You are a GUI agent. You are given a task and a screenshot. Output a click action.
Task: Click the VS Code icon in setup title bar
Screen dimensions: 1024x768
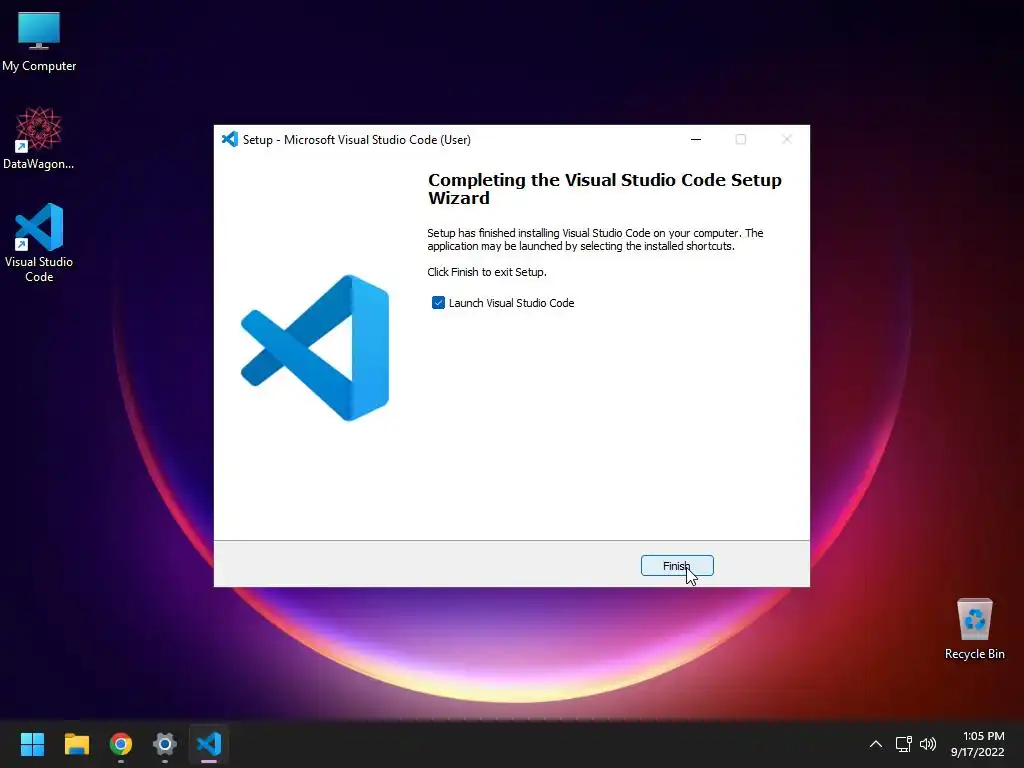pos(229,139)
